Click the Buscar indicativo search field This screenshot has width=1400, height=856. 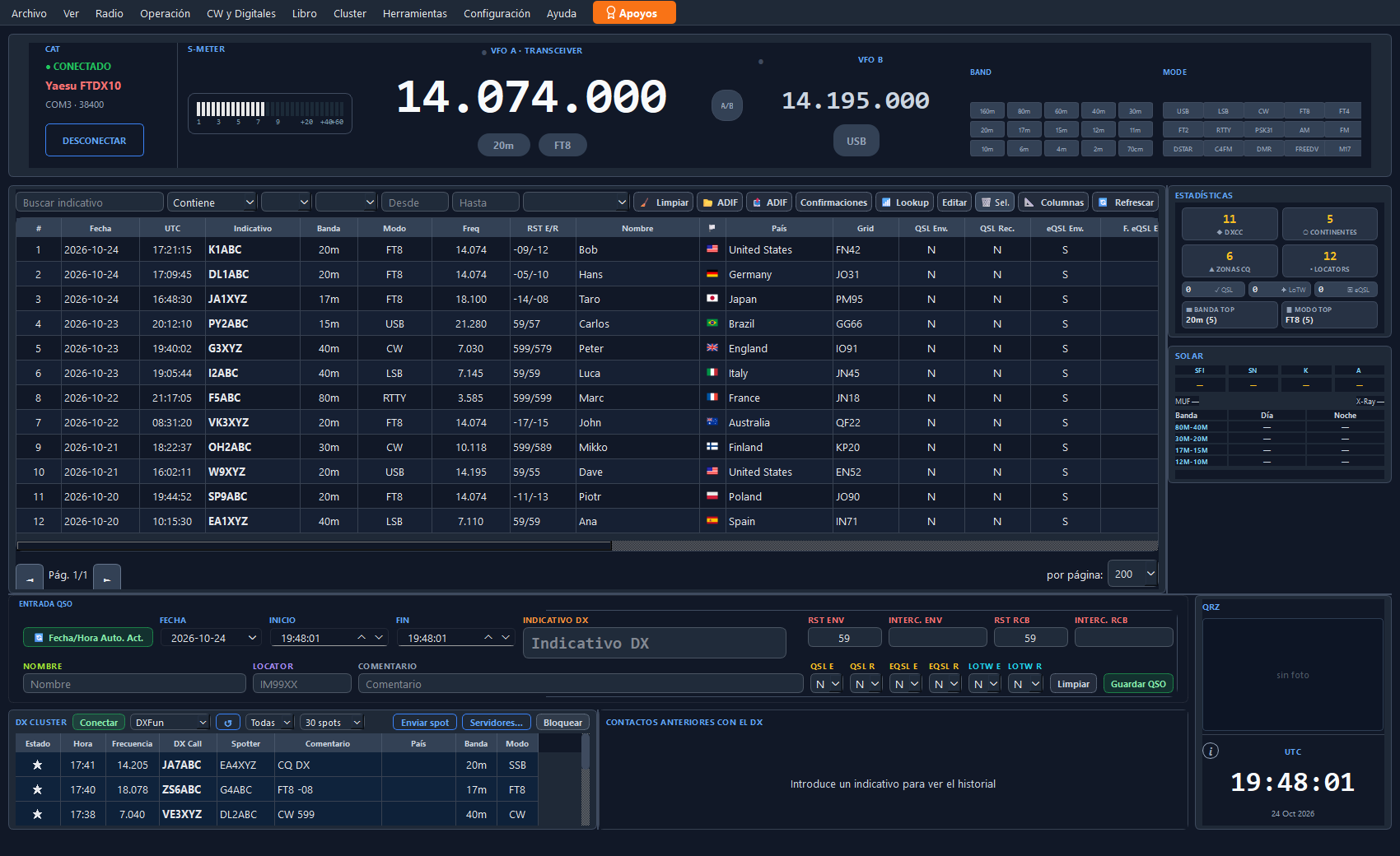[x=90, y=202]
